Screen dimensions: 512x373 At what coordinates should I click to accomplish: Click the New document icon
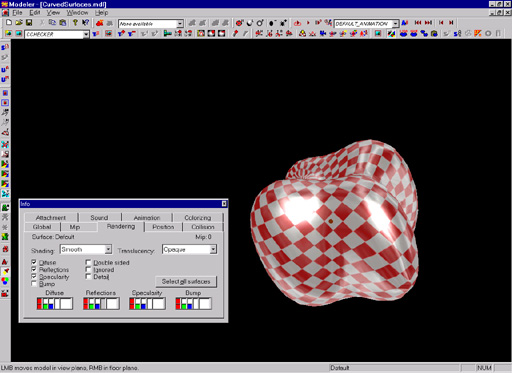(x=9, y=23)
